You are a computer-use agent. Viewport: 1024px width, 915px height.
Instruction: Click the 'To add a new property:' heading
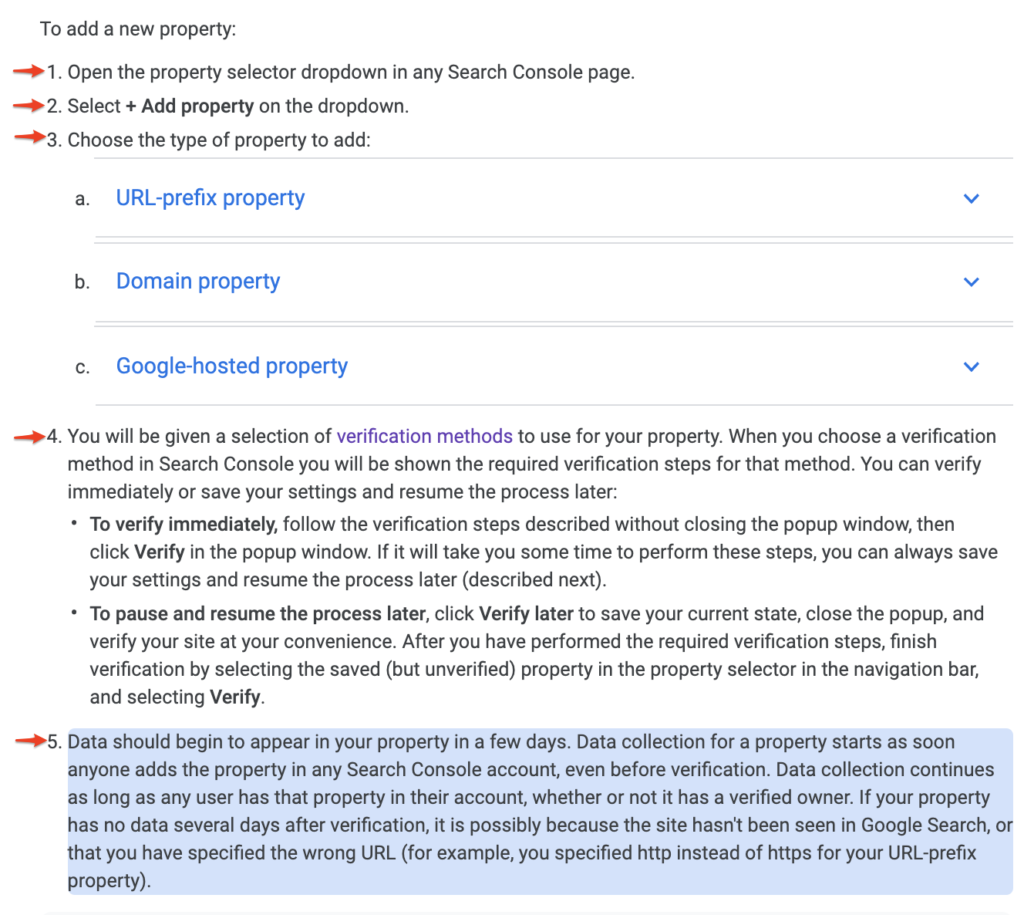coord(138,29)
